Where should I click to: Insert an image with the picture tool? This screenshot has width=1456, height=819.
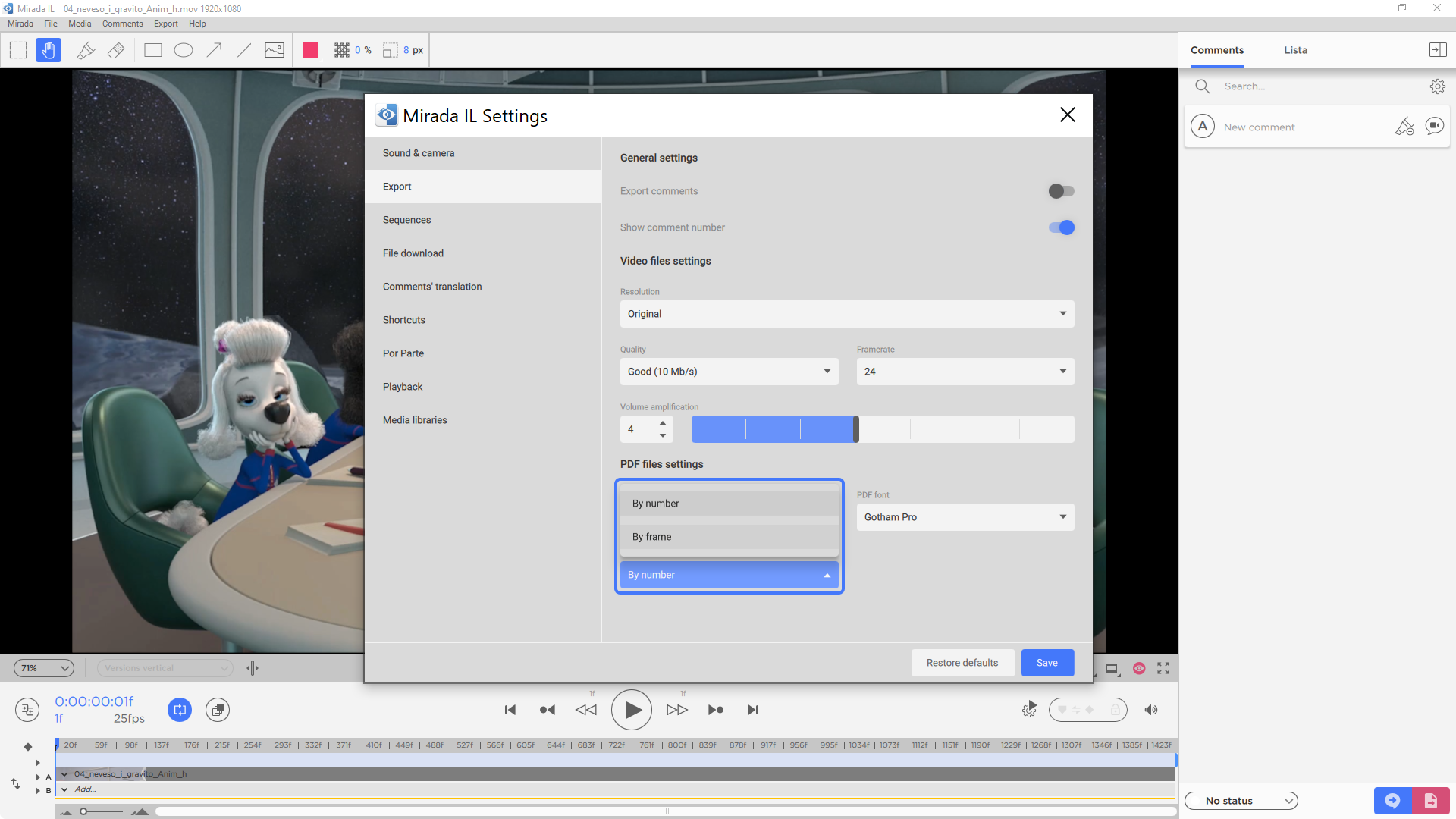(275, 50)
